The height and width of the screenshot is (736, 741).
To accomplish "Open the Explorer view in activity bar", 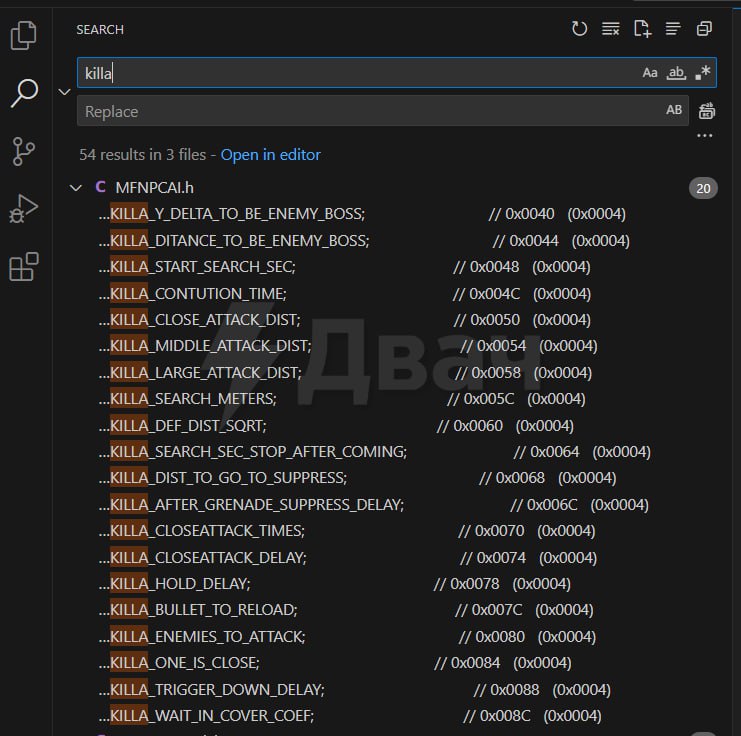I will coord(23,36).
